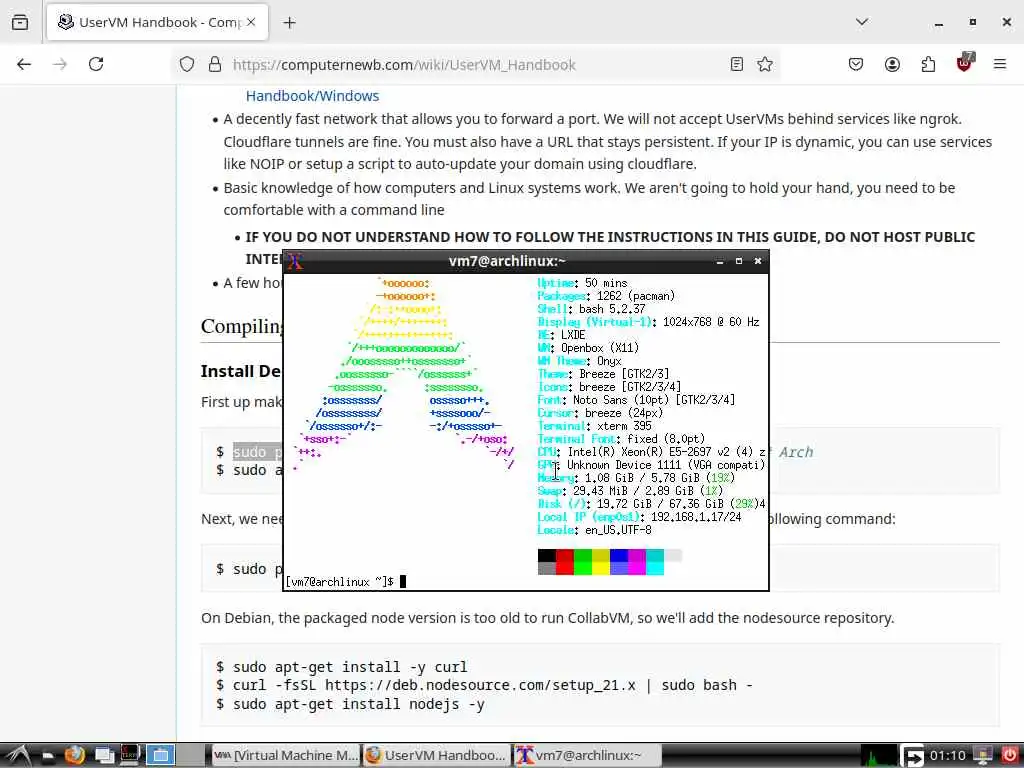The image size is (1024, 768).
Task: Minimize the vm7@archlinux xterm window
Action: [x=720, y=261]
